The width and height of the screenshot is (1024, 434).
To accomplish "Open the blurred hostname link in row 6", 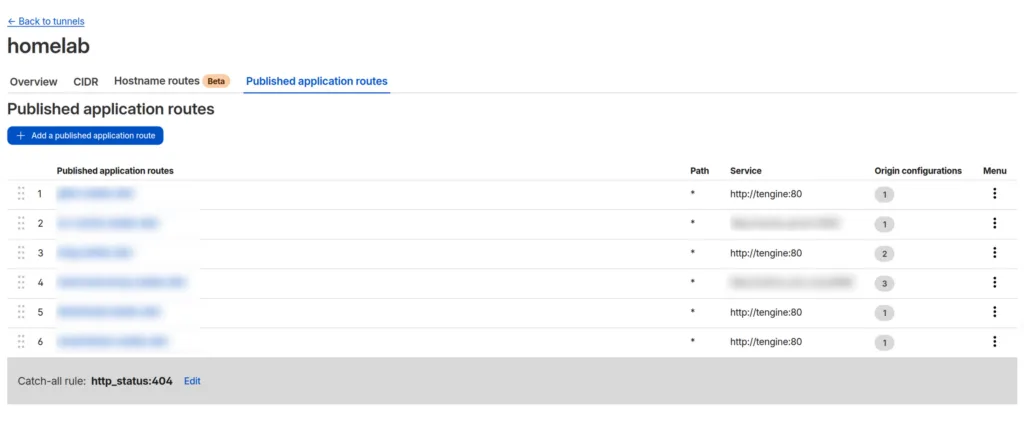I will tap(111, 342).
